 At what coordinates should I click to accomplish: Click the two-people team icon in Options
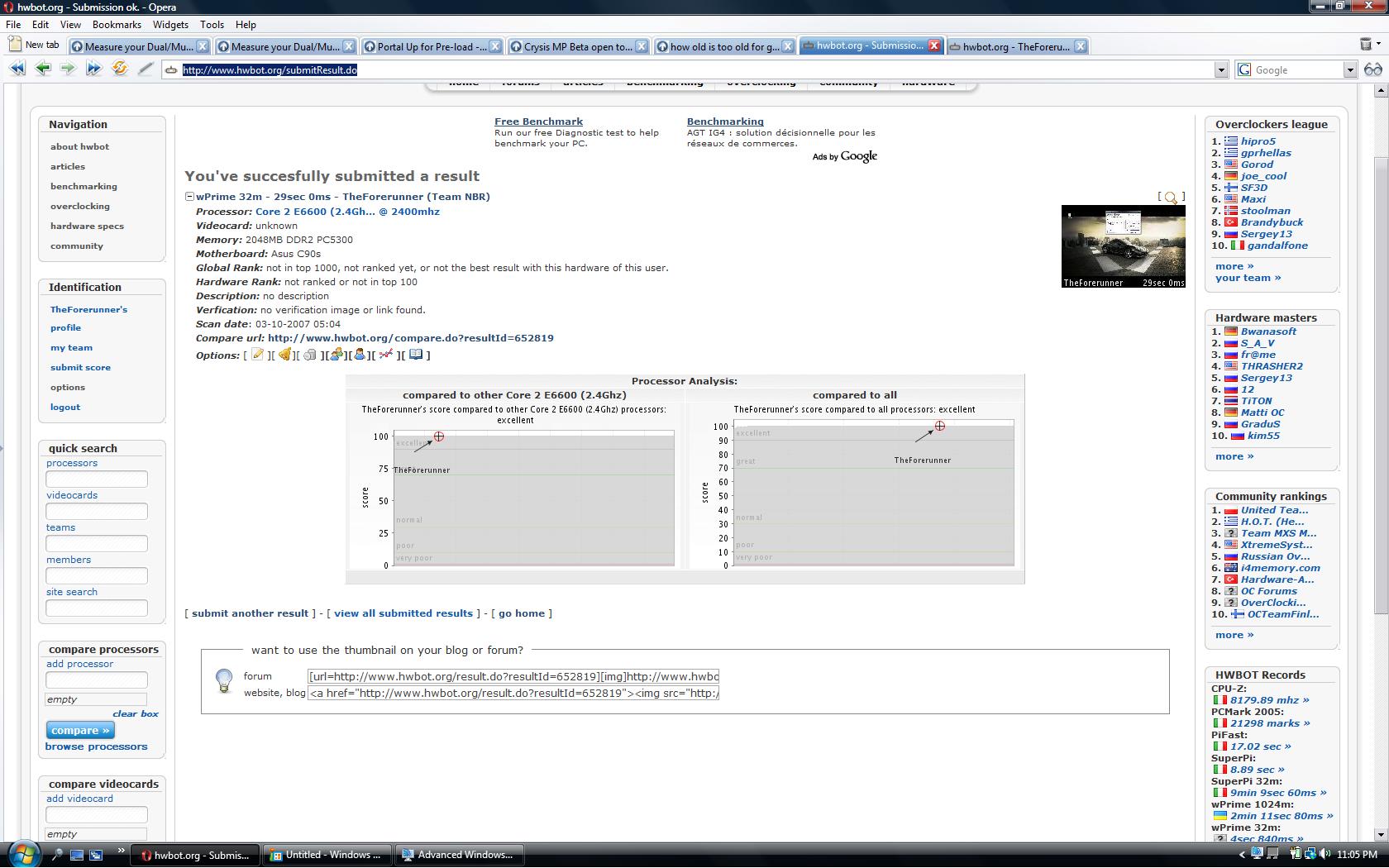336,355
